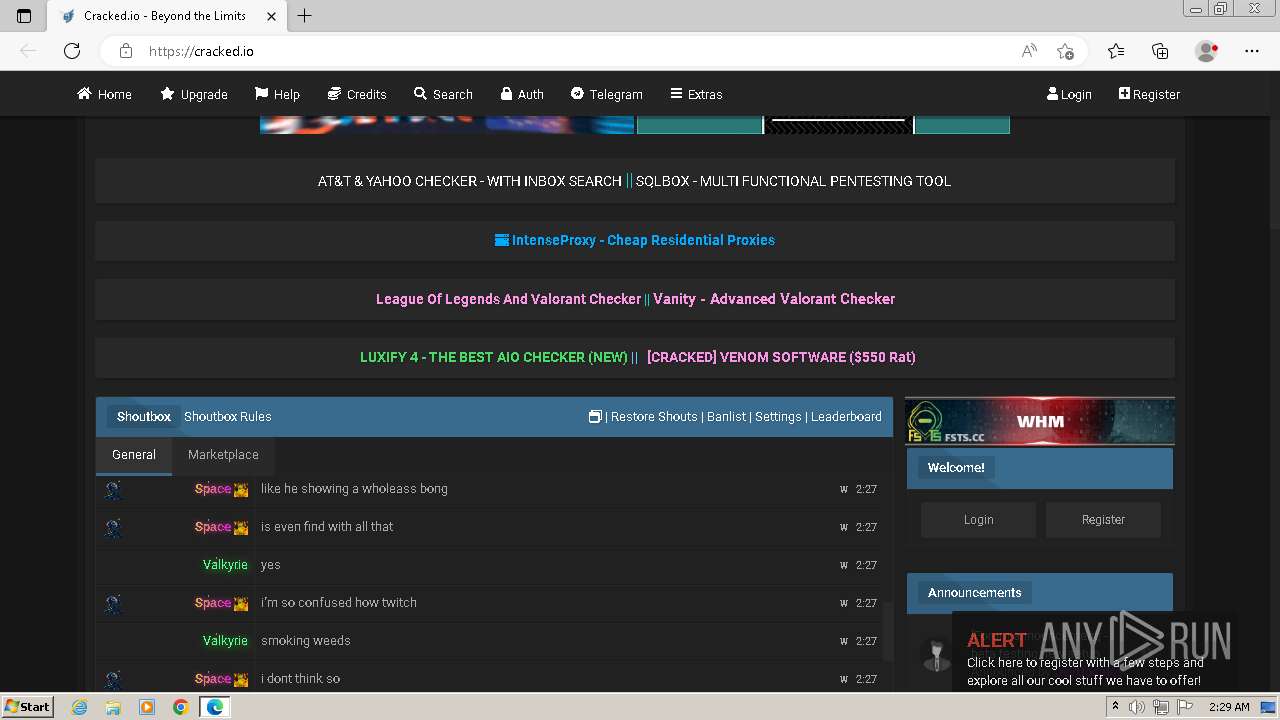
Task: Open Cracked Venom Software link
Action: 781,357
